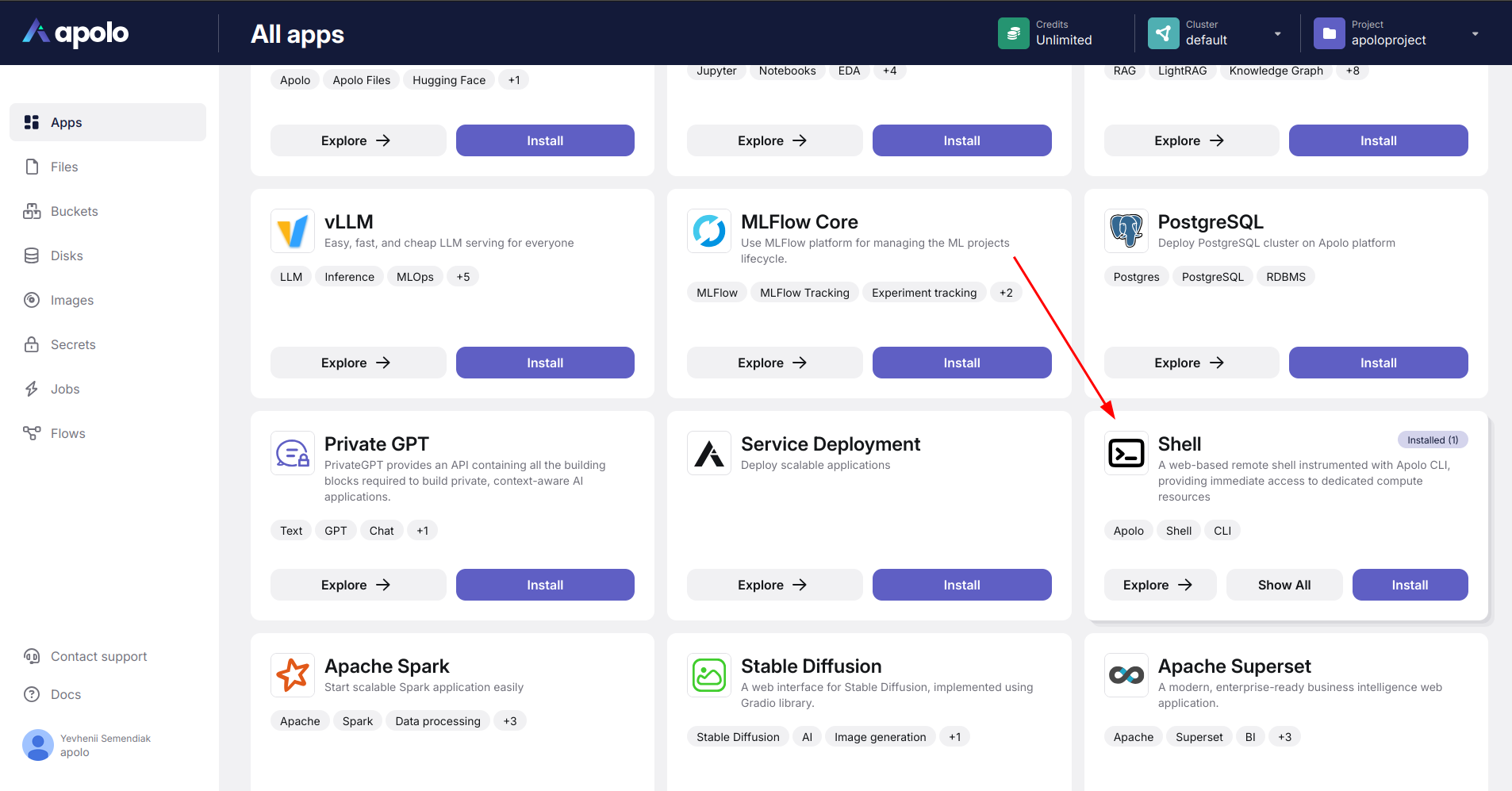
Task: Click the Stable Diffusion app icon
Action: (708, 675)
